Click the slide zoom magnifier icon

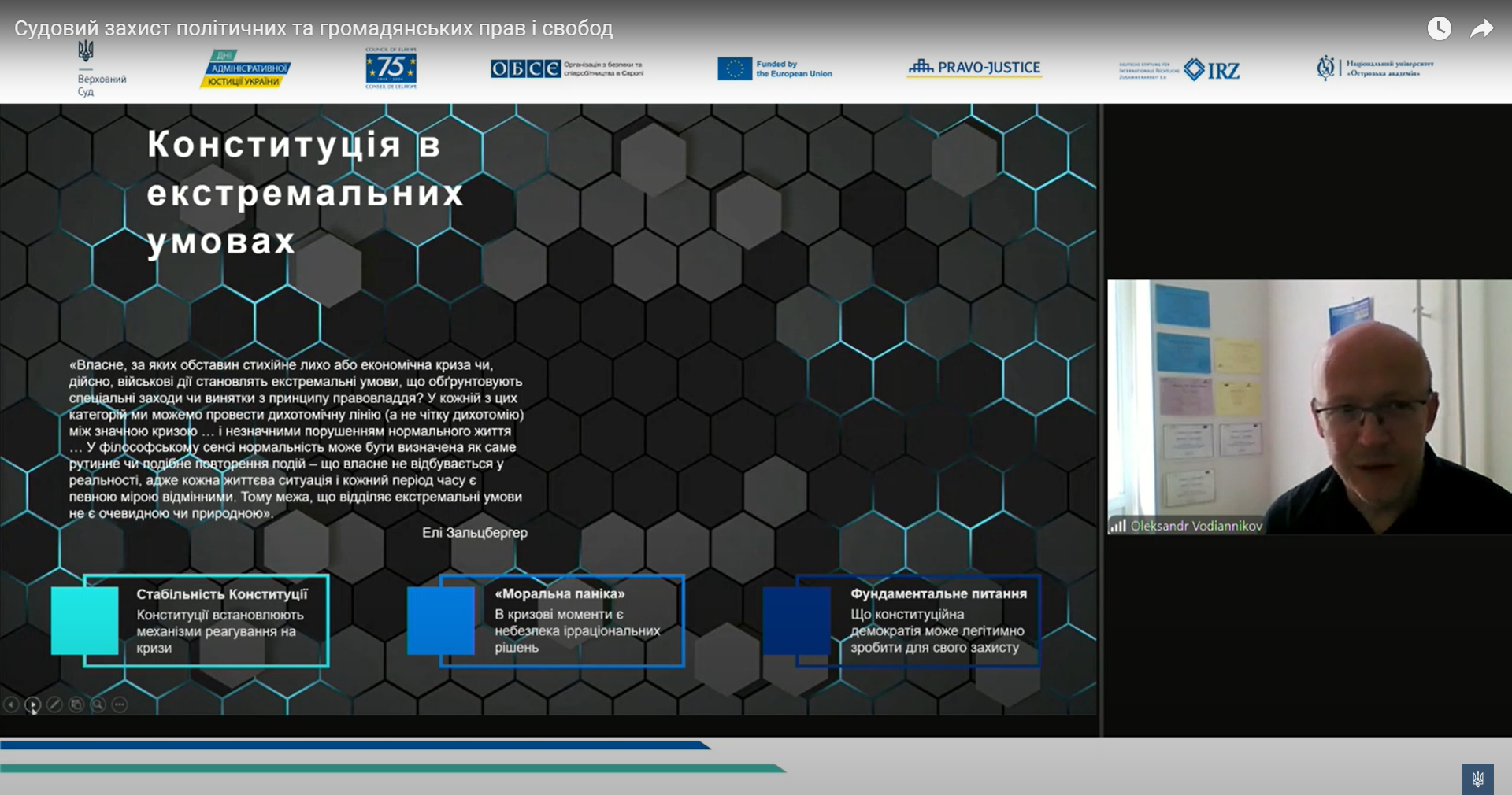(x=98, y=704)
